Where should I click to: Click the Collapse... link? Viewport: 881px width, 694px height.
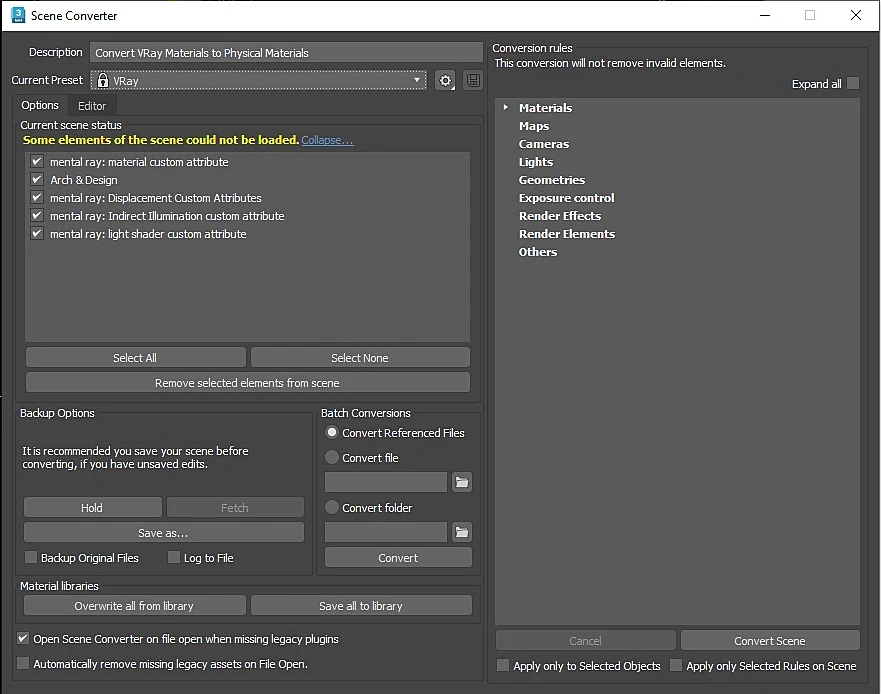click(x=328, y=140)
